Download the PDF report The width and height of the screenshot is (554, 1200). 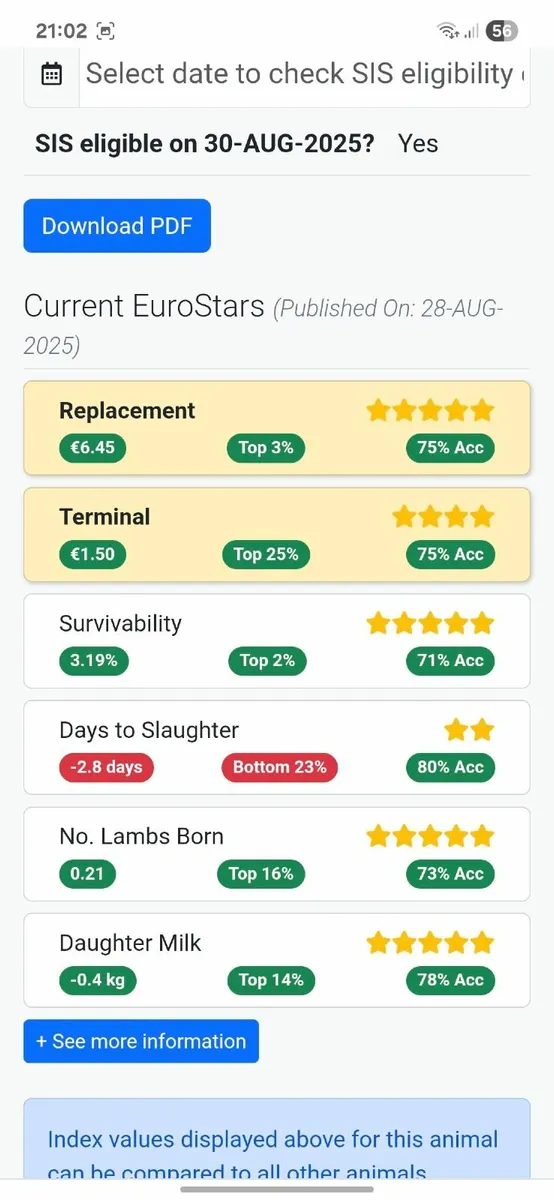click(117, 226)
